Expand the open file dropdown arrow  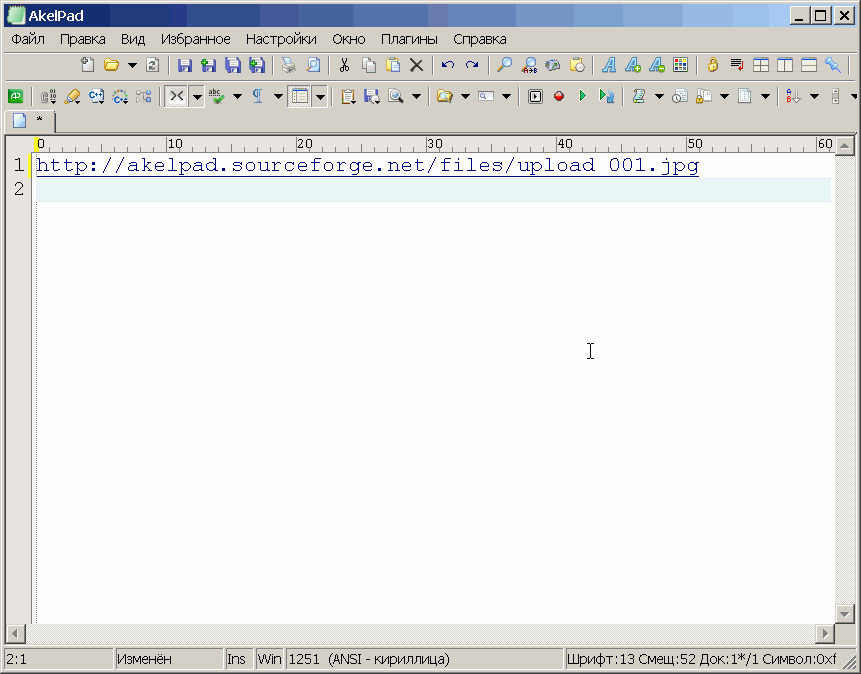click(132, 65)
